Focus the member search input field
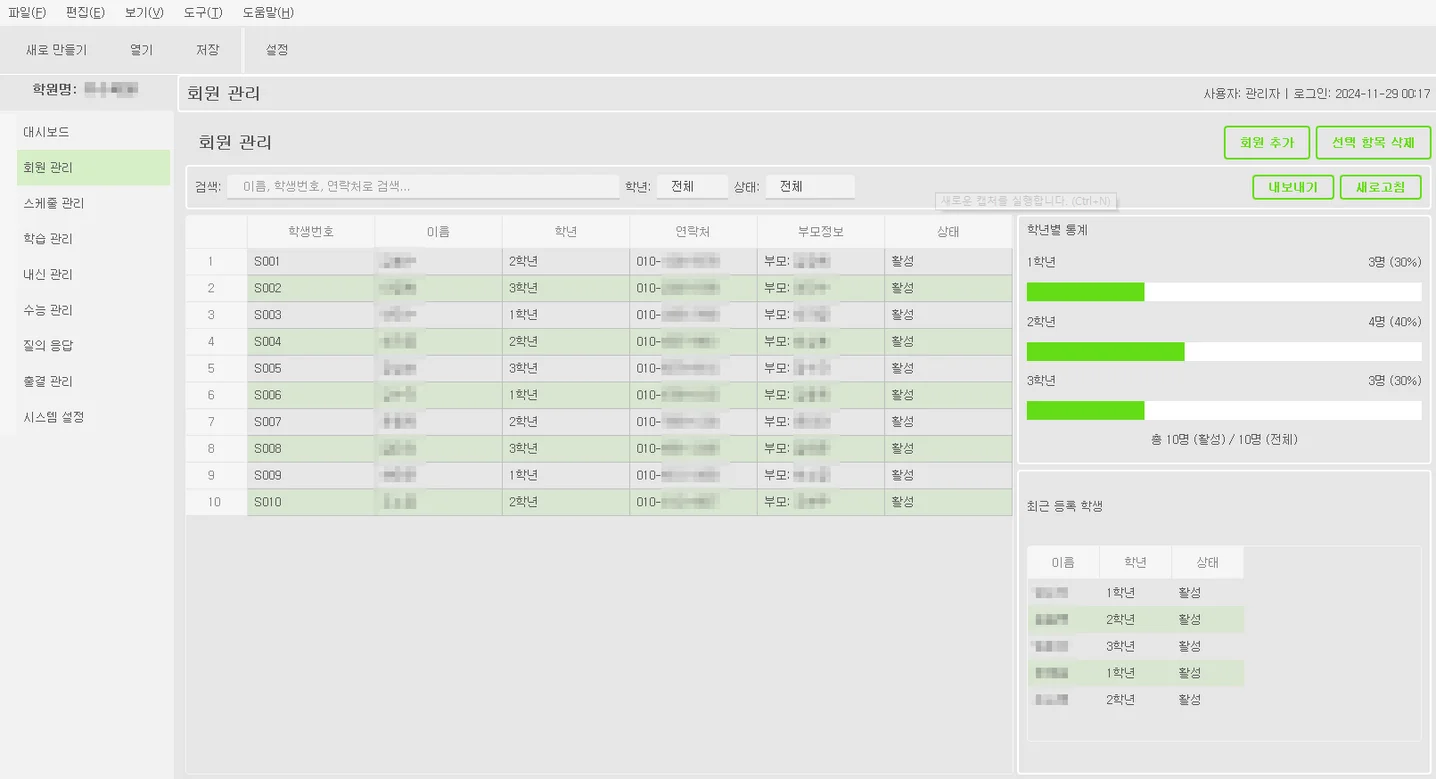 [423, 187]
